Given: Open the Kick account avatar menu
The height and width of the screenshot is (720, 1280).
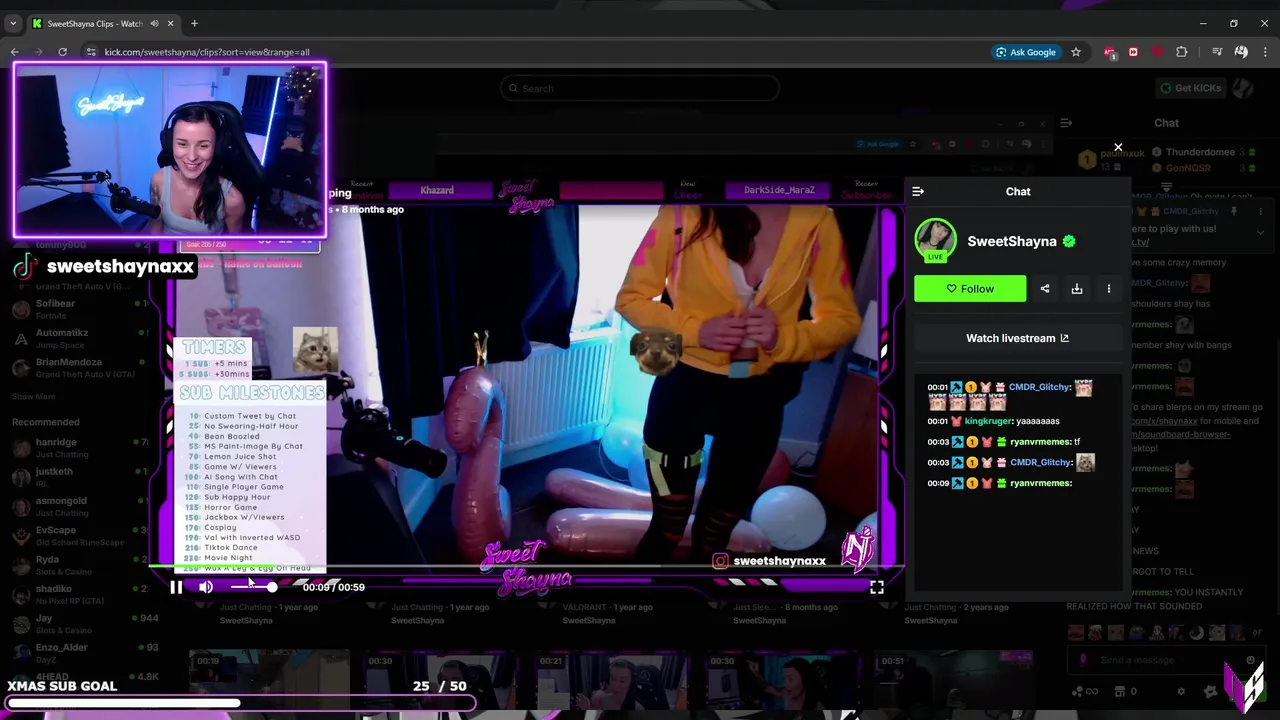Looking at the screenshot, I should [x=1243, y=88].
